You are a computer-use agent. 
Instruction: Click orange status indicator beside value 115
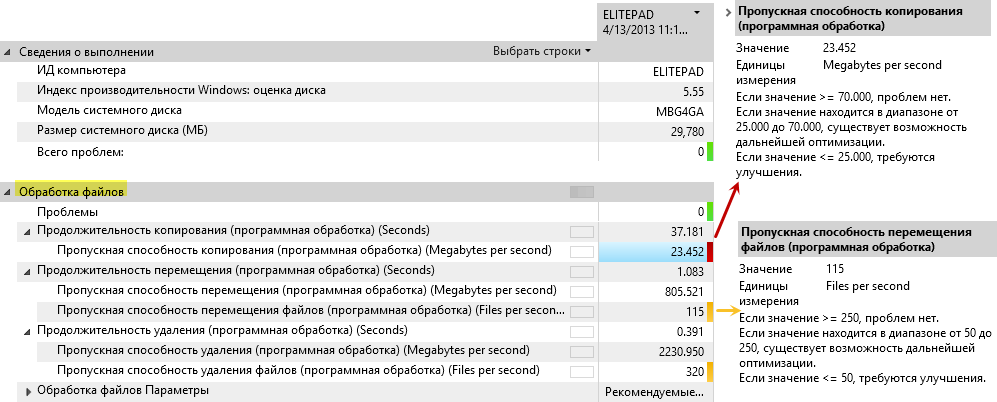point(710,312)
